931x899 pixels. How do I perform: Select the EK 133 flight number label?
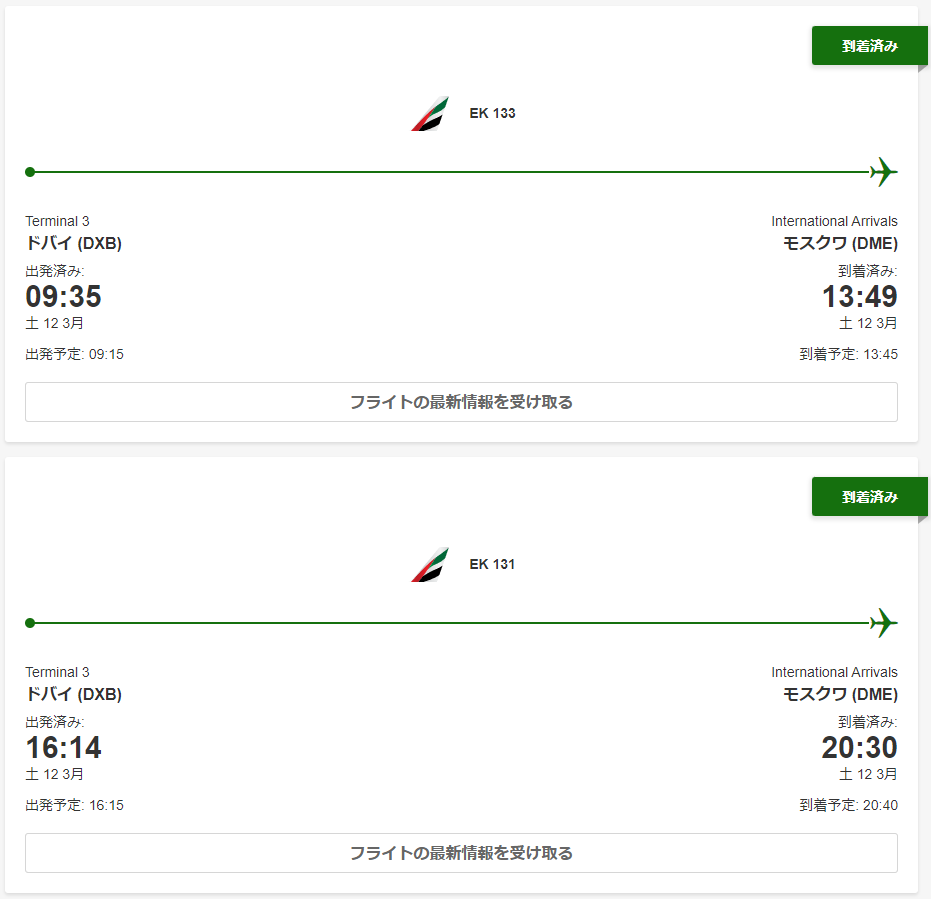click(492, 114)
